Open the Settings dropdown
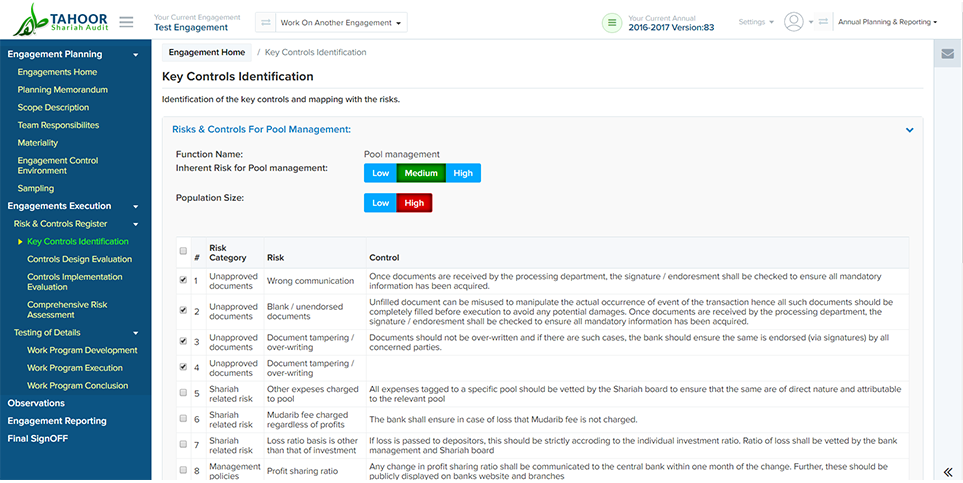This screenshot has width=963, height=483. click(x=756, y=22)
